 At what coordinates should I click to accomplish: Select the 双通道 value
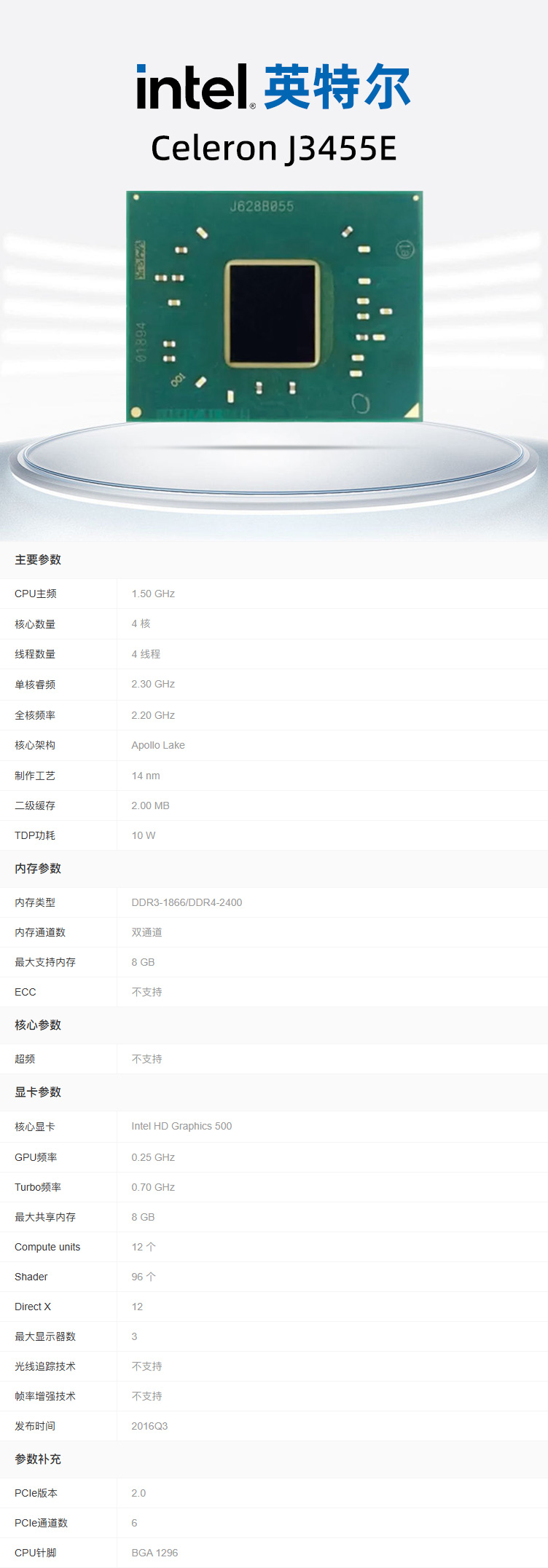146,932
